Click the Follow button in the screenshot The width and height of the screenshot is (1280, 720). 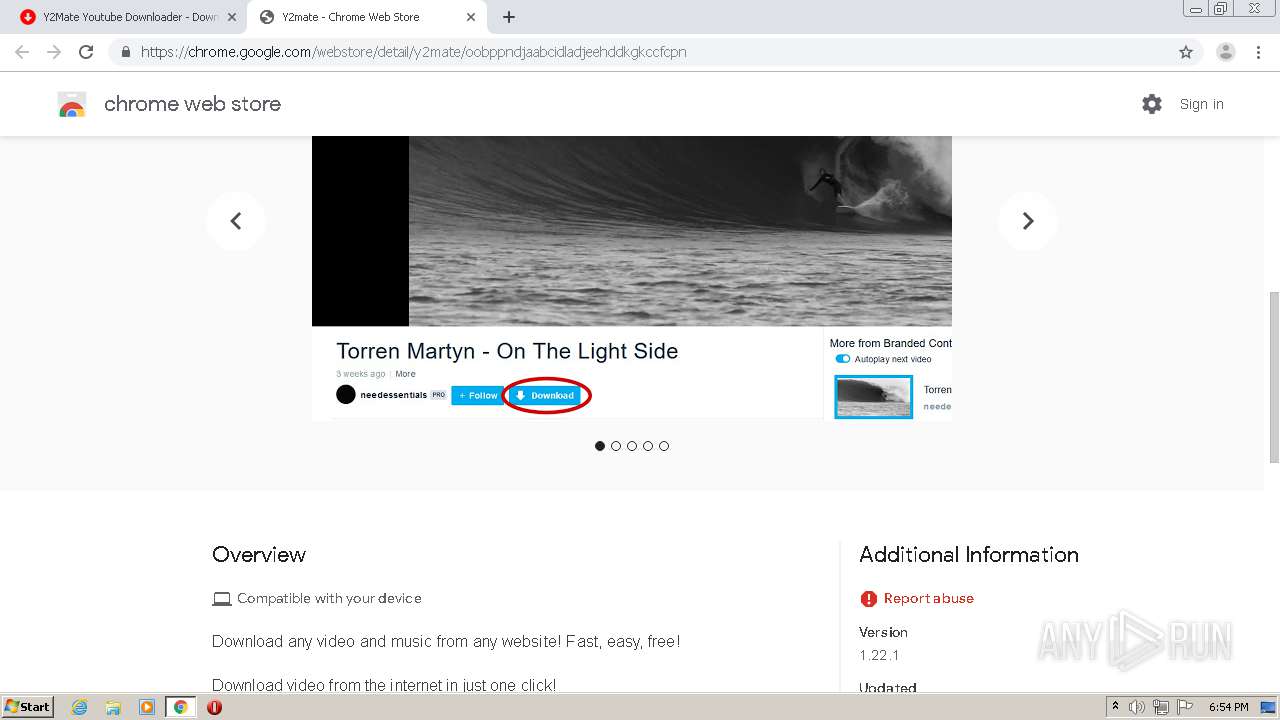(x=477, y=395)
